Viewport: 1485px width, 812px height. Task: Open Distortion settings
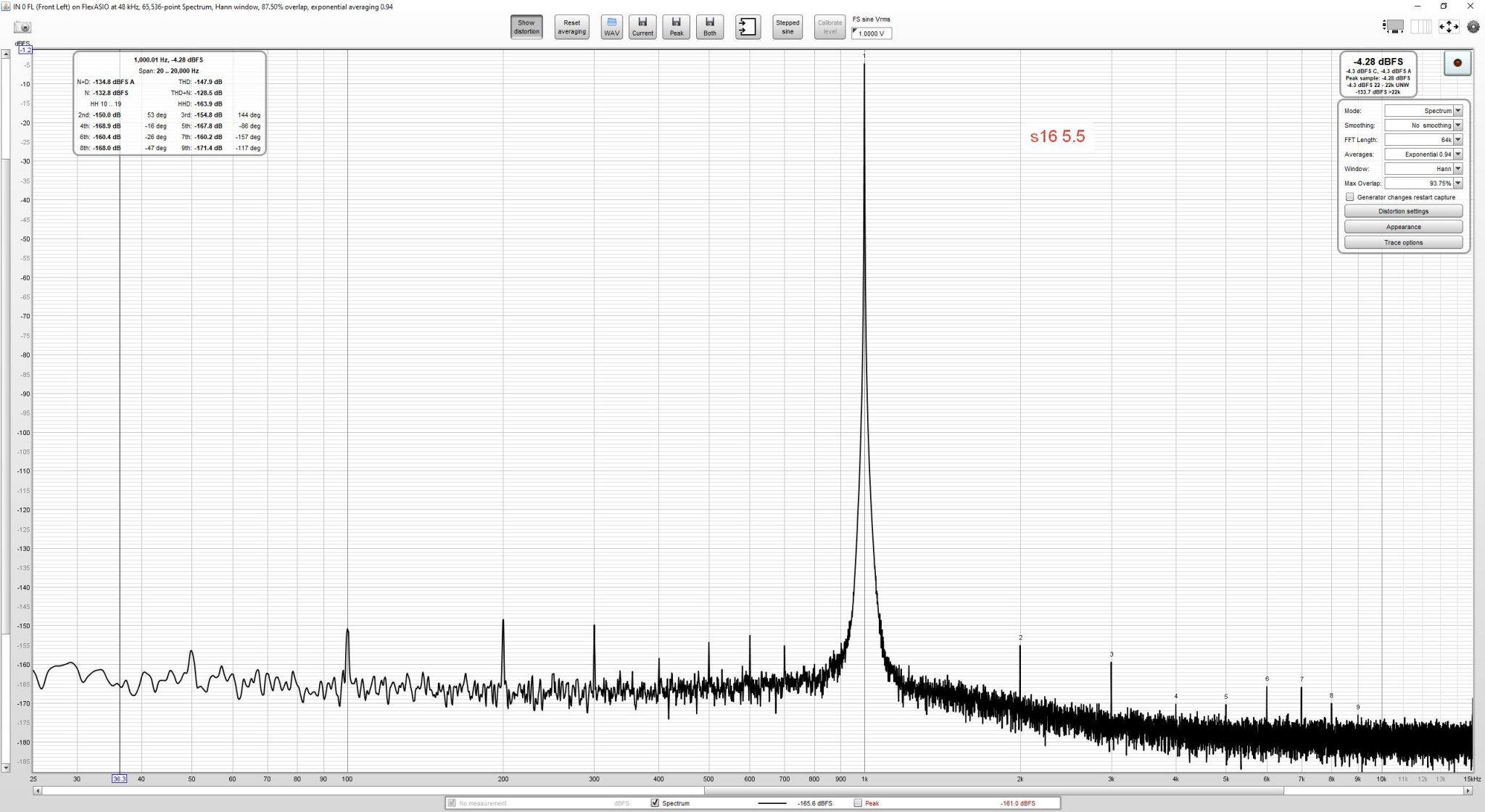pos(1403,211)
